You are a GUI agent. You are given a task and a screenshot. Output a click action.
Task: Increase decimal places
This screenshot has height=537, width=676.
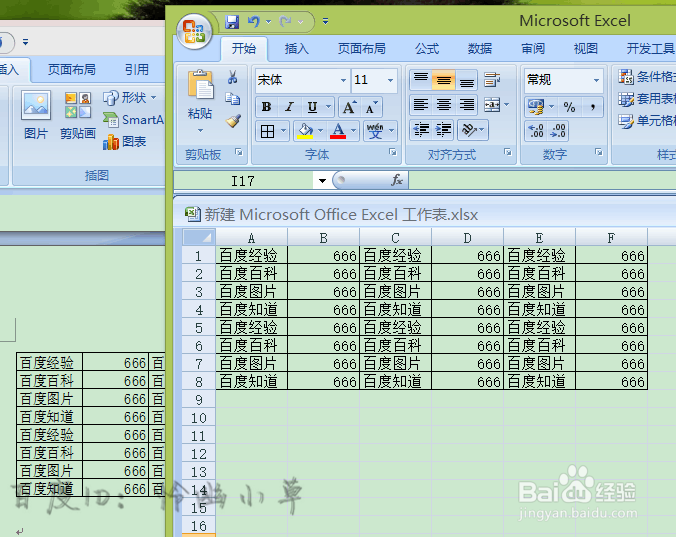click(x=535, y=131)
